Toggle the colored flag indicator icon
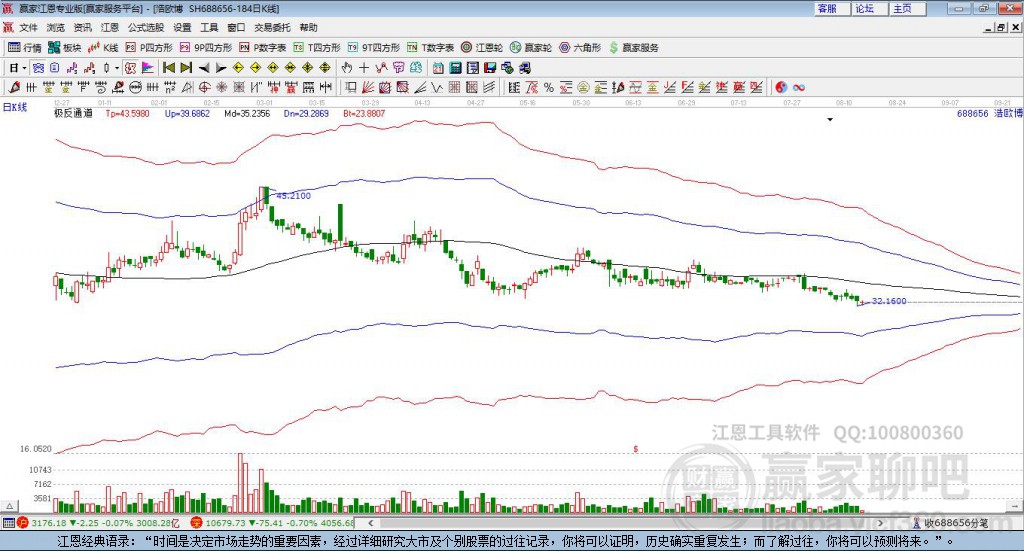 (x=148, y=68)
